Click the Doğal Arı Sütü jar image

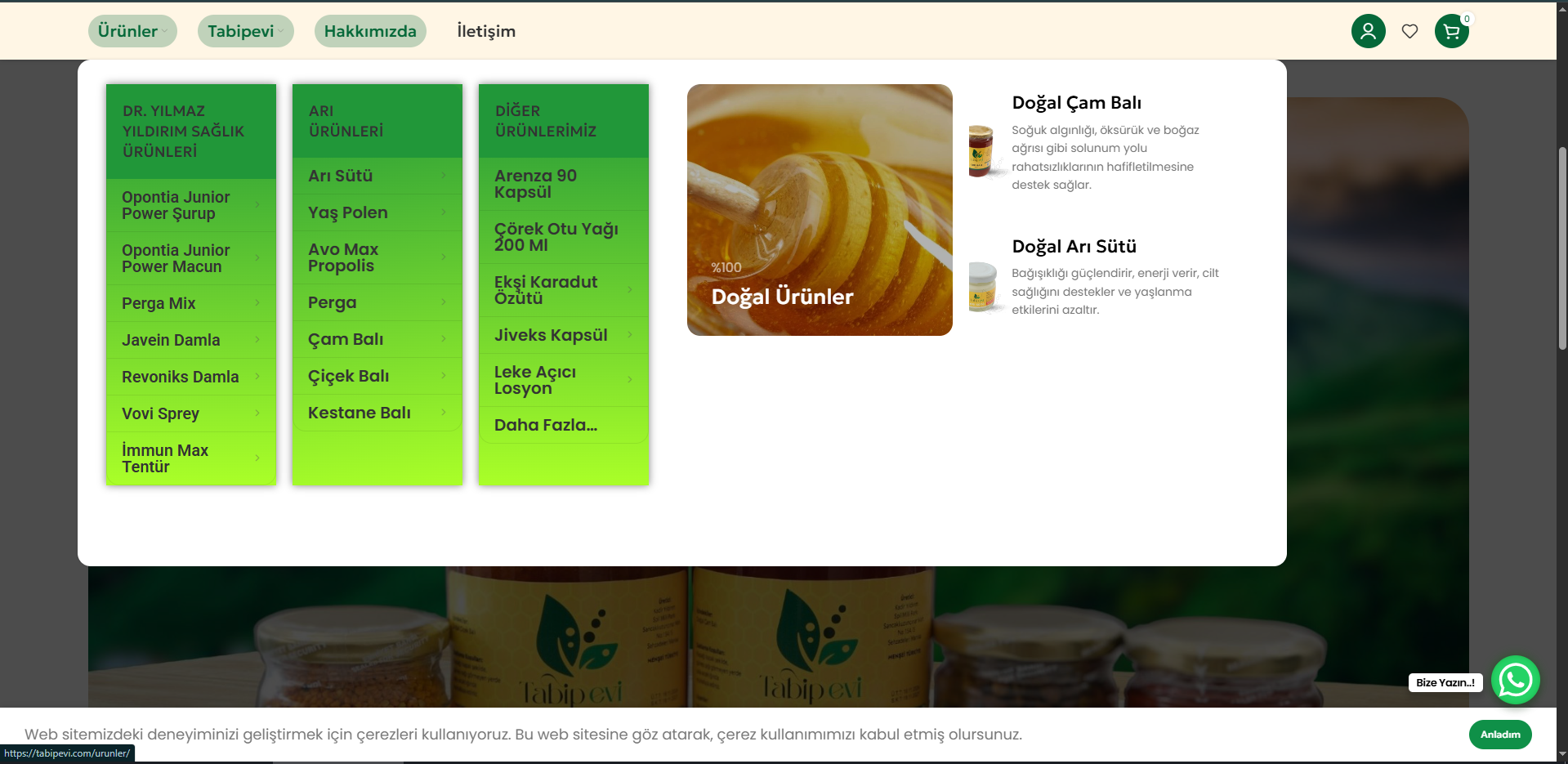982,287
